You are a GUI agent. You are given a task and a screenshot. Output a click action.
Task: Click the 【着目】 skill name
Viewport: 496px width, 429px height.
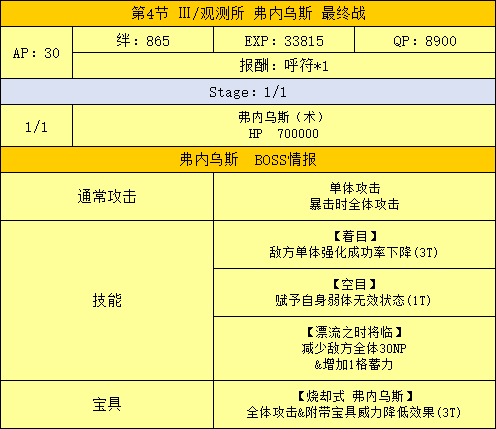(x=355, y=236)
